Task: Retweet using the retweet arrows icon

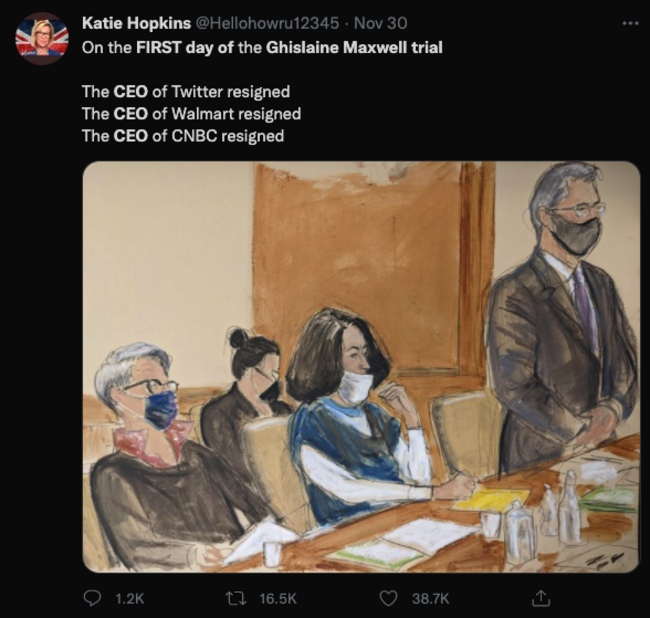Action: [236, 598]
